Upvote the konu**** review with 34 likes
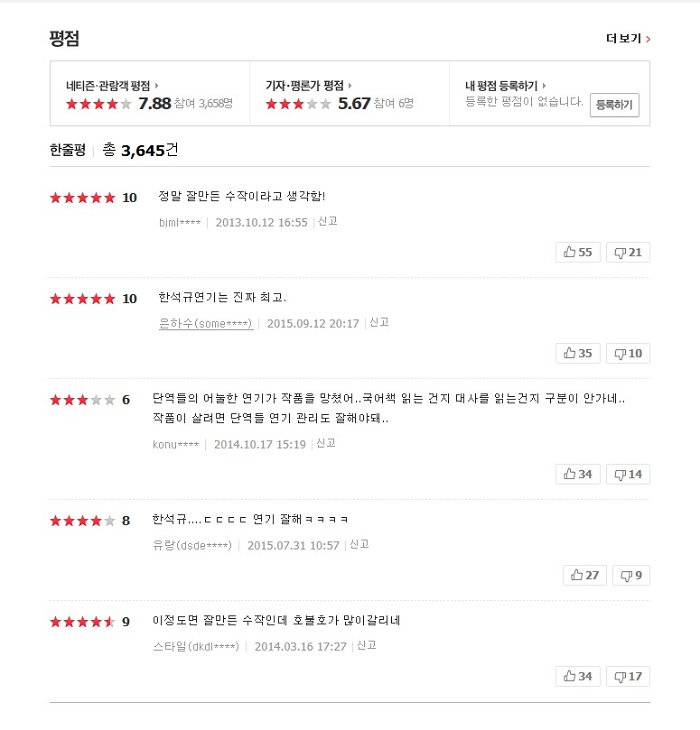The width and height of the screenshot is (700, 730). click(x=578, y=474)
